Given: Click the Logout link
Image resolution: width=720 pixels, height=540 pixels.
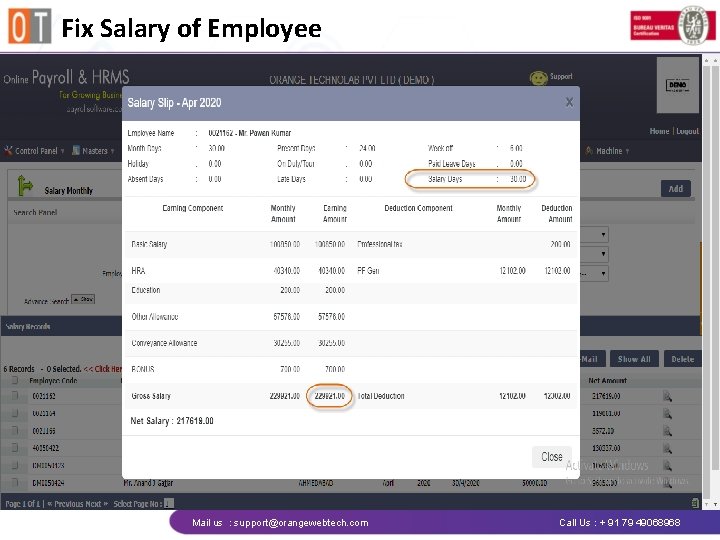Looking at the screenshot, I should coord(687,131).
